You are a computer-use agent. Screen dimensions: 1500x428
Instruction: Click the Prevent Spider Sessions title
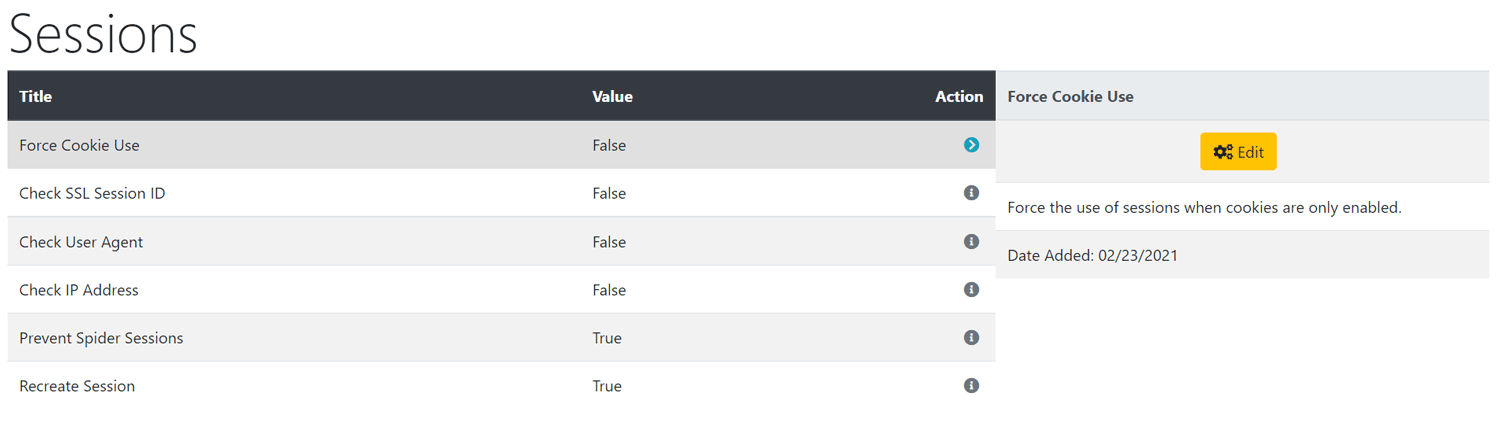101,338
